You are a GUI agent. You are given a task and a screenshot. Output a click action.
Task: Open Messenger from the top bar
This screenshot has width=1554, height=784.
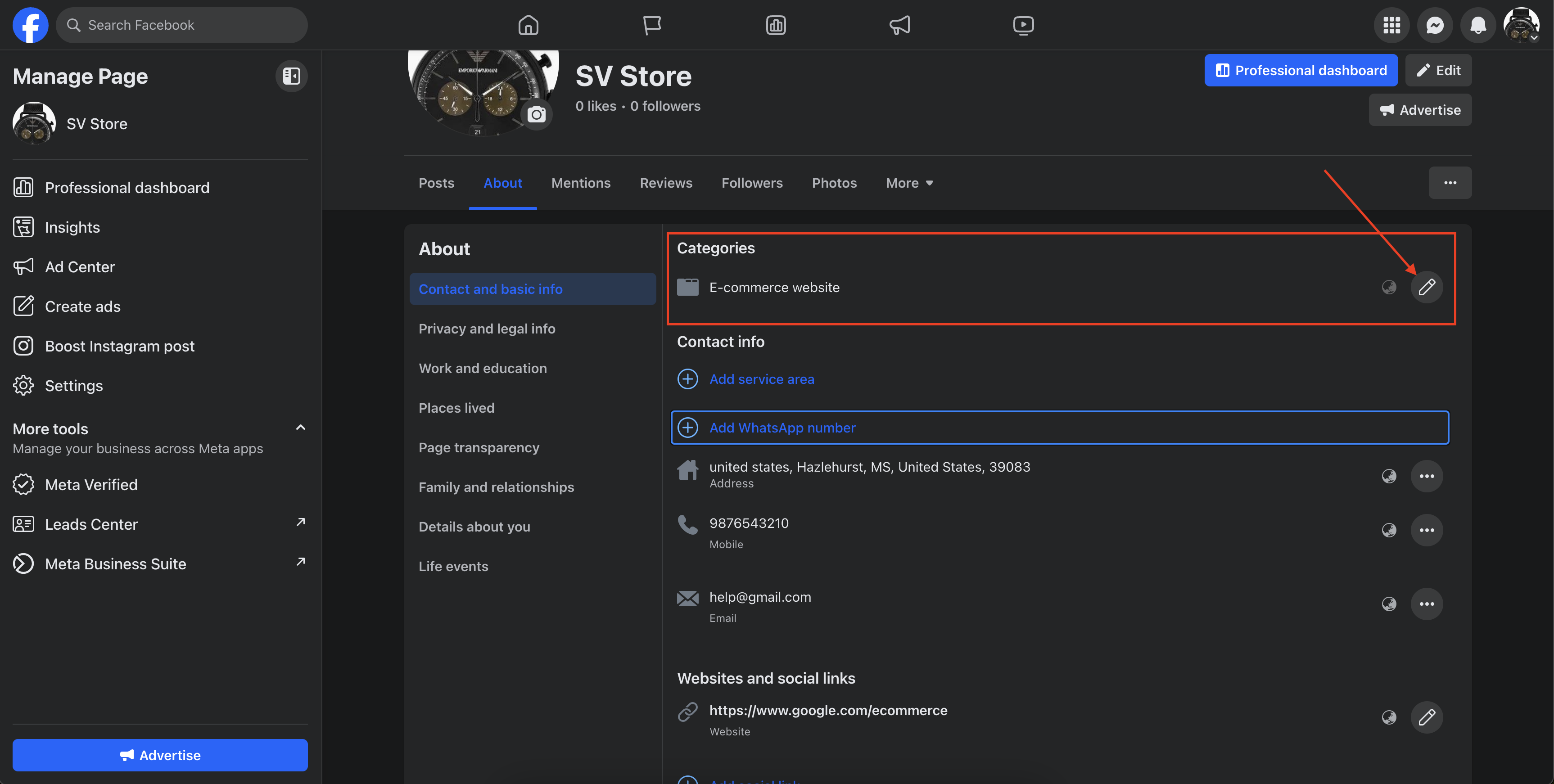click(1435, 25)
